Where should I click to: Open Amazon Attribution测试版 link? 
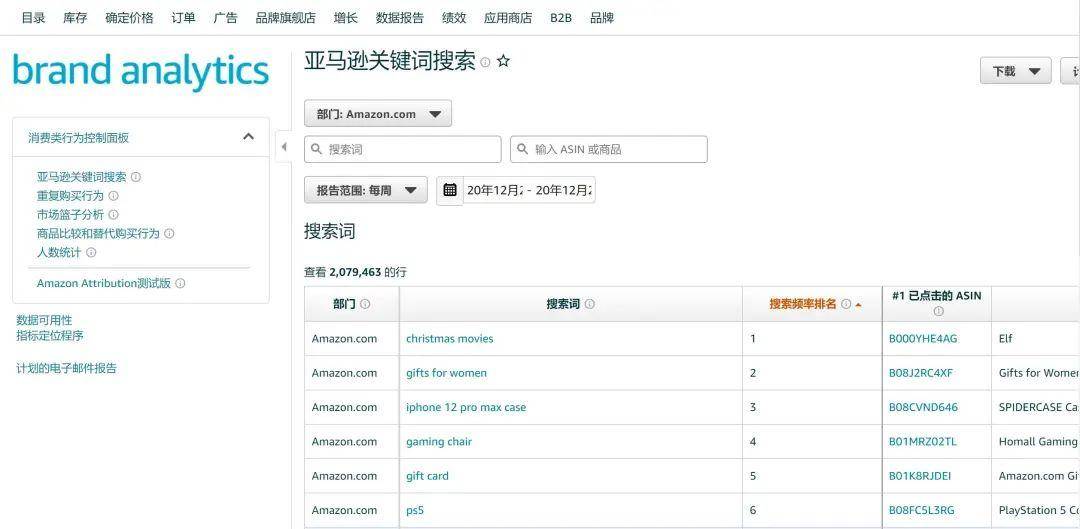pyautogui.click(x=104, y=283)
